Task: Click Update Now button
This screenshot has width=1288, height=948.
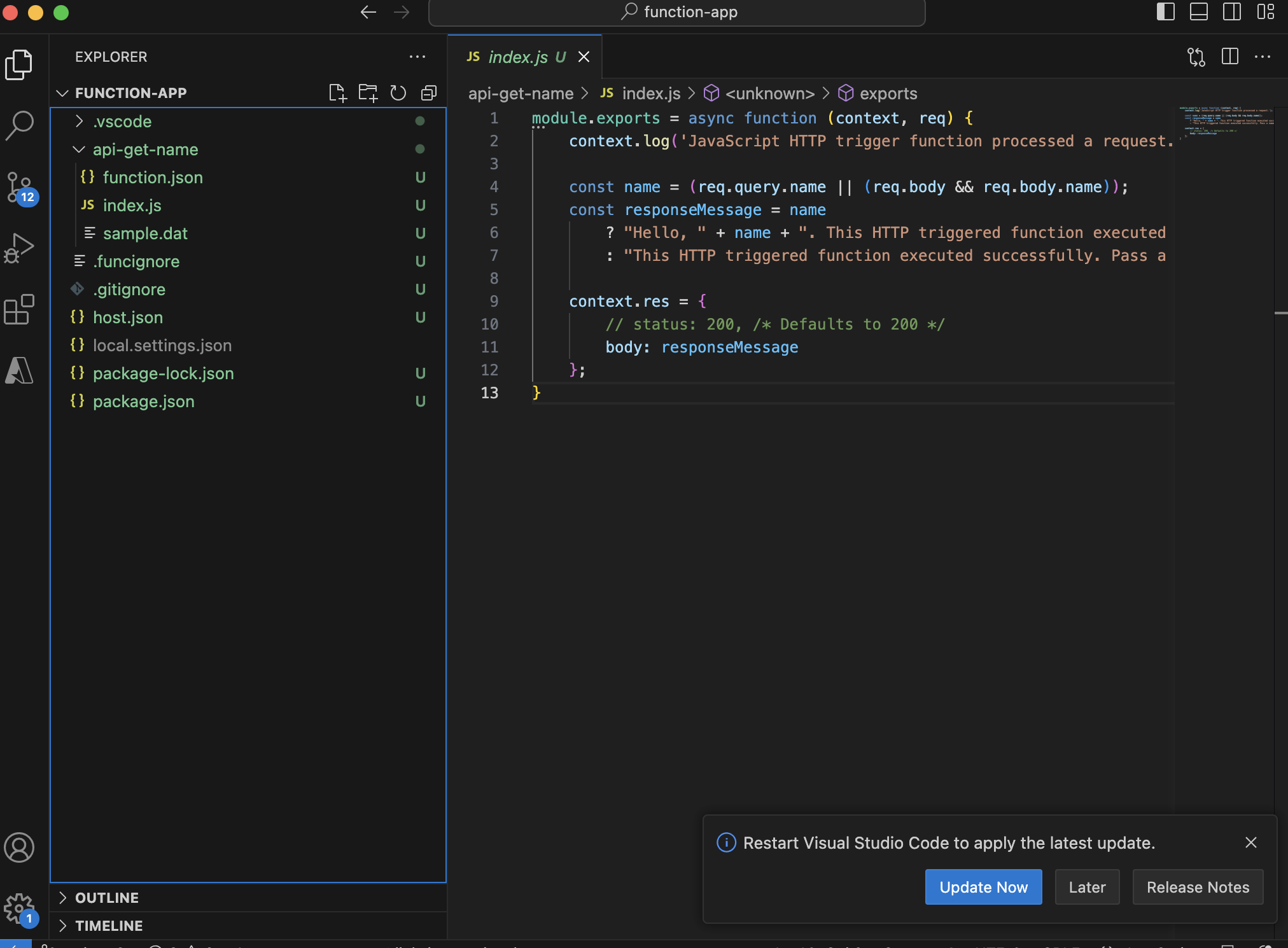Action: click(x=983, y=887)
